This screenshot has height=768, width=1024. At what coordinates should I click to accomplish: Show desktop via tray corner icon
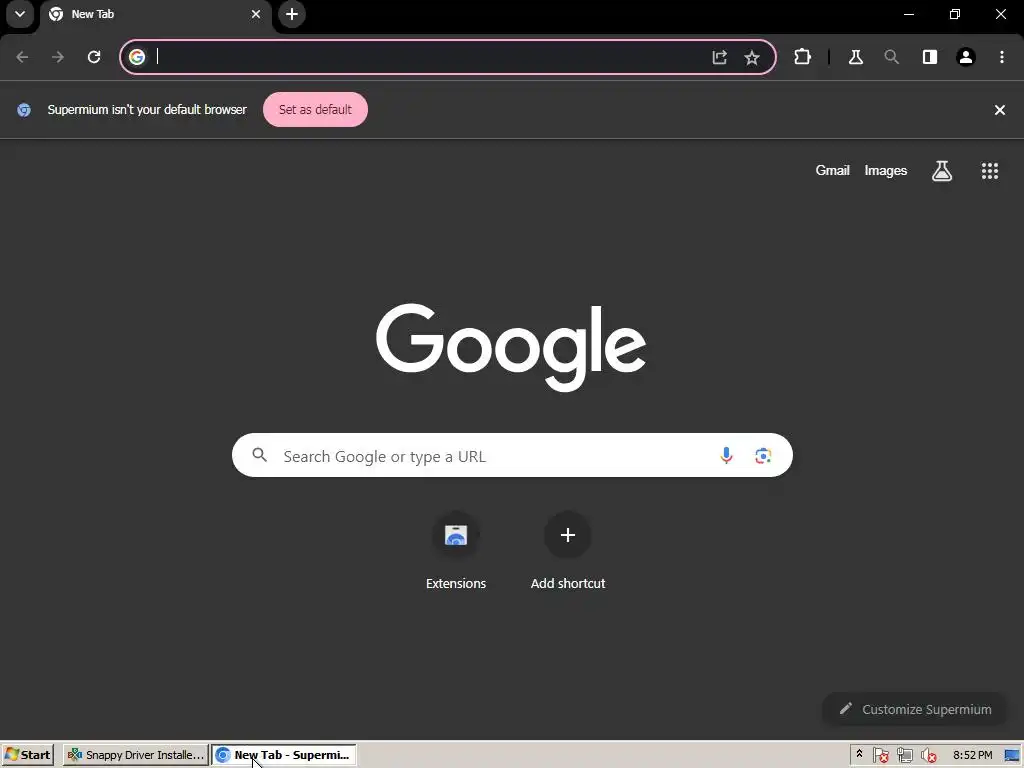click(1012, 755)
